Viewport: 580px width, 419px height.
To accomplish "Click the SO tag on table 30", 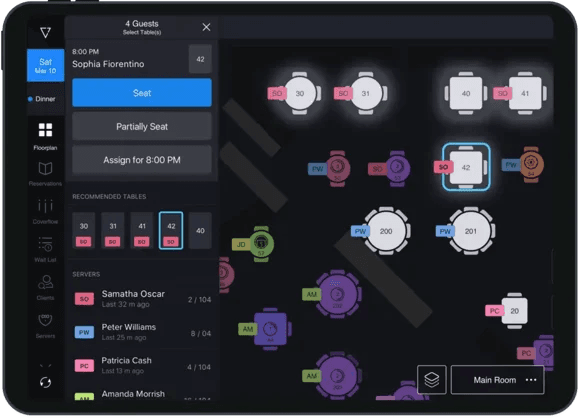I will point(277,94).
